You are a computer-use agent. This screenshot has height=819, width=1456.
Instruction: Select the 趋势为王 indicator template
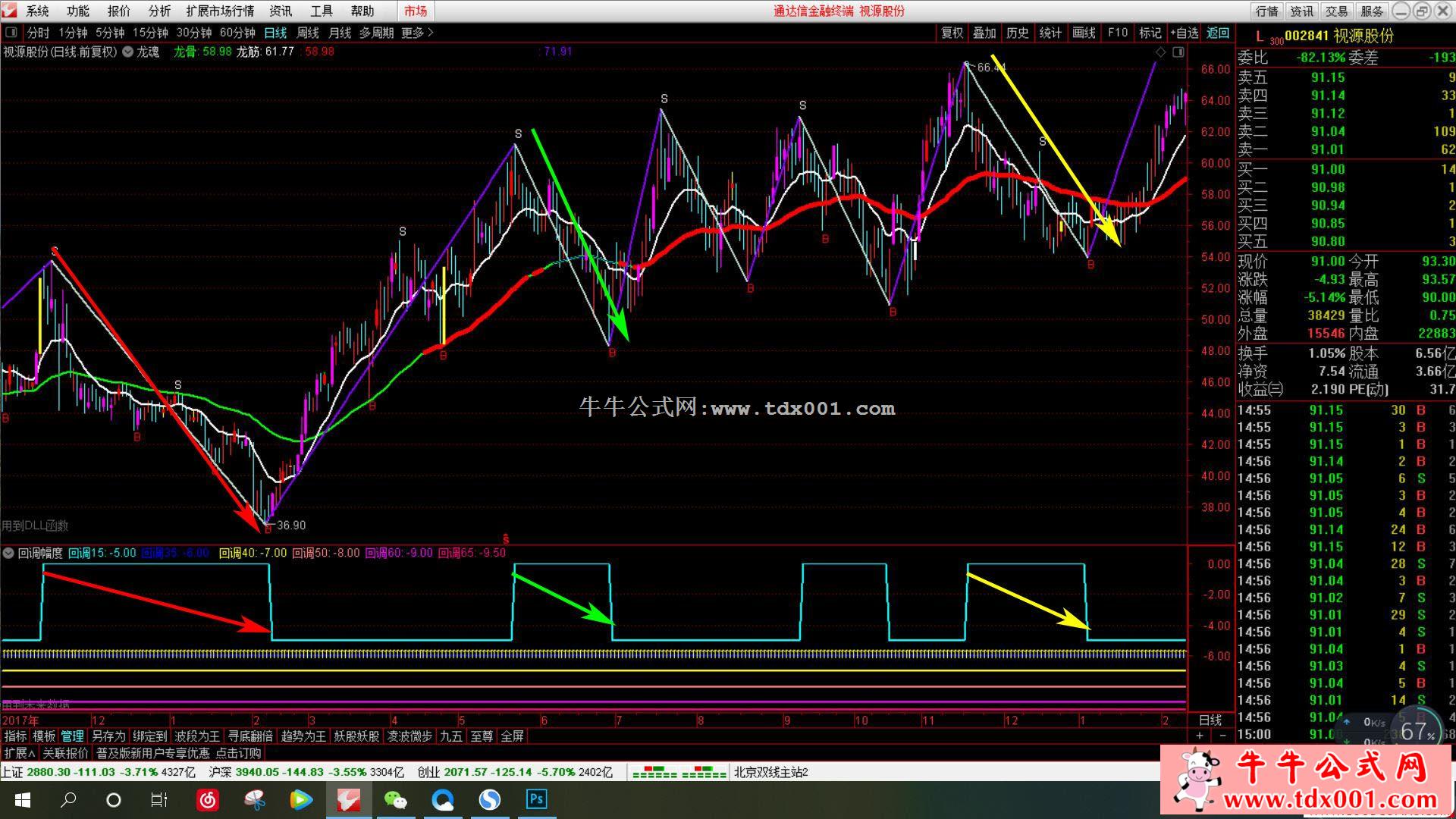[x=303, y=736]
